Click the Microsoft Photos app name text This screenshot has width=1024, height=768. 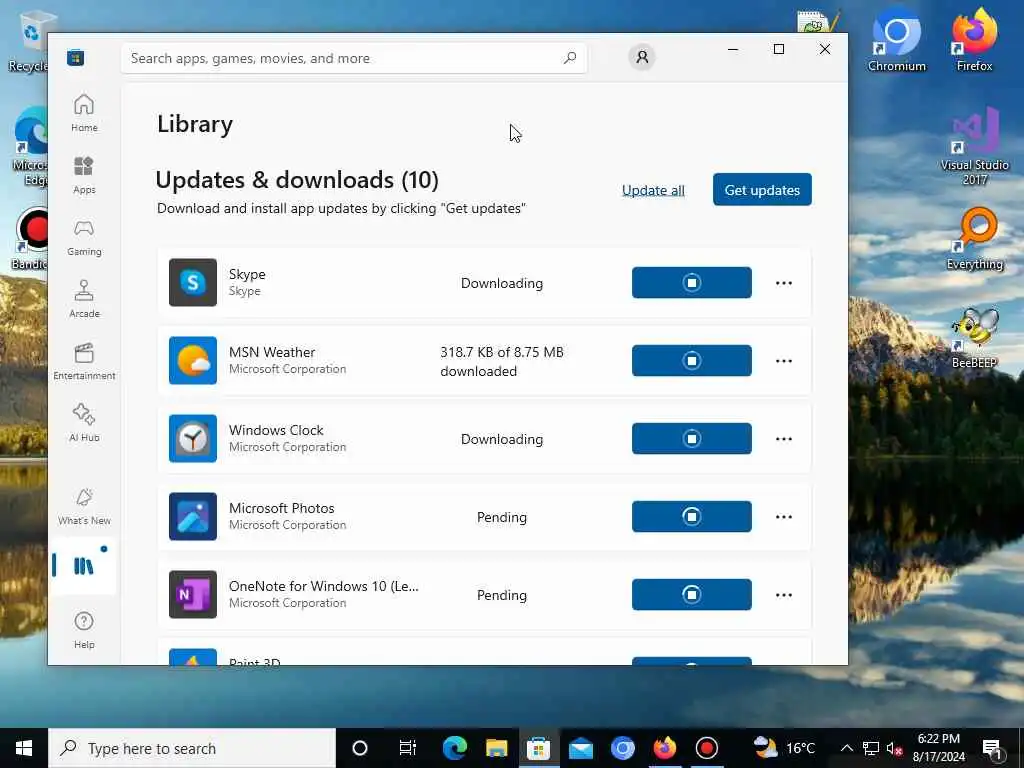pyautogui.click(x=281, y=508)
